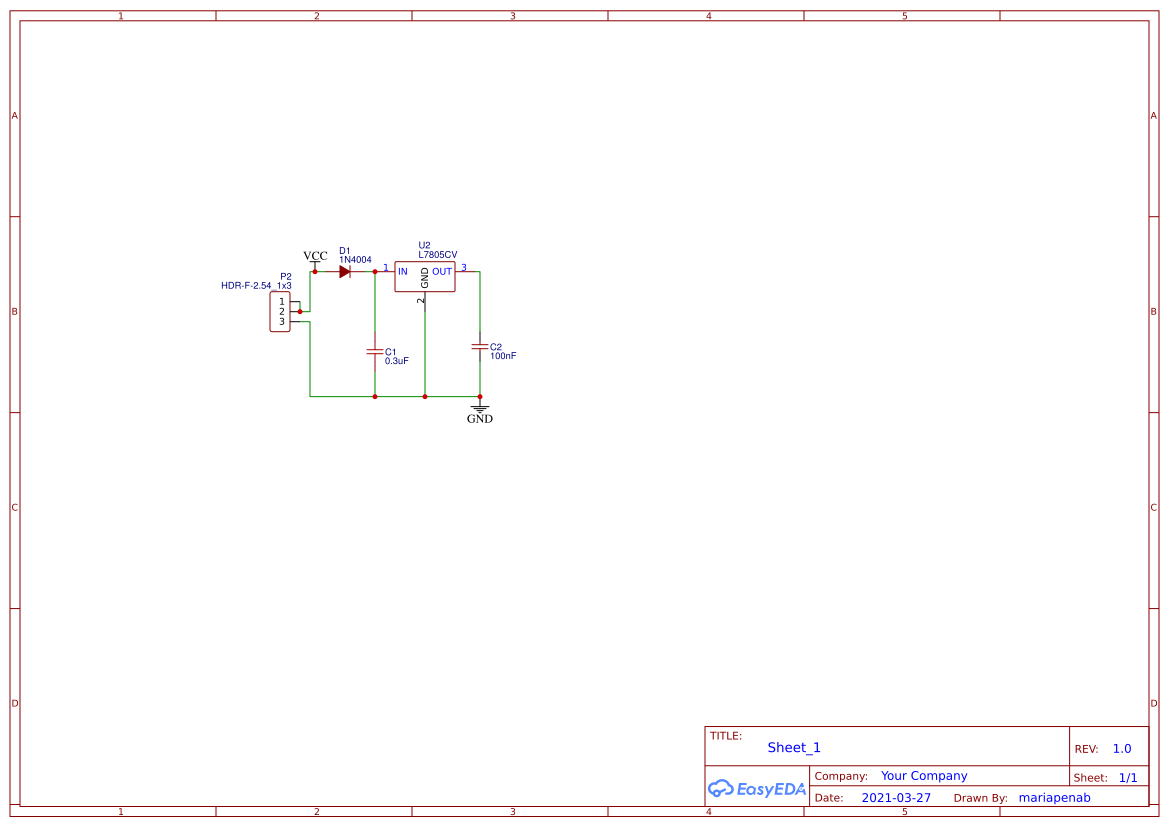Click the U2 L7805CV regulator symbol

tap(425, 276)
